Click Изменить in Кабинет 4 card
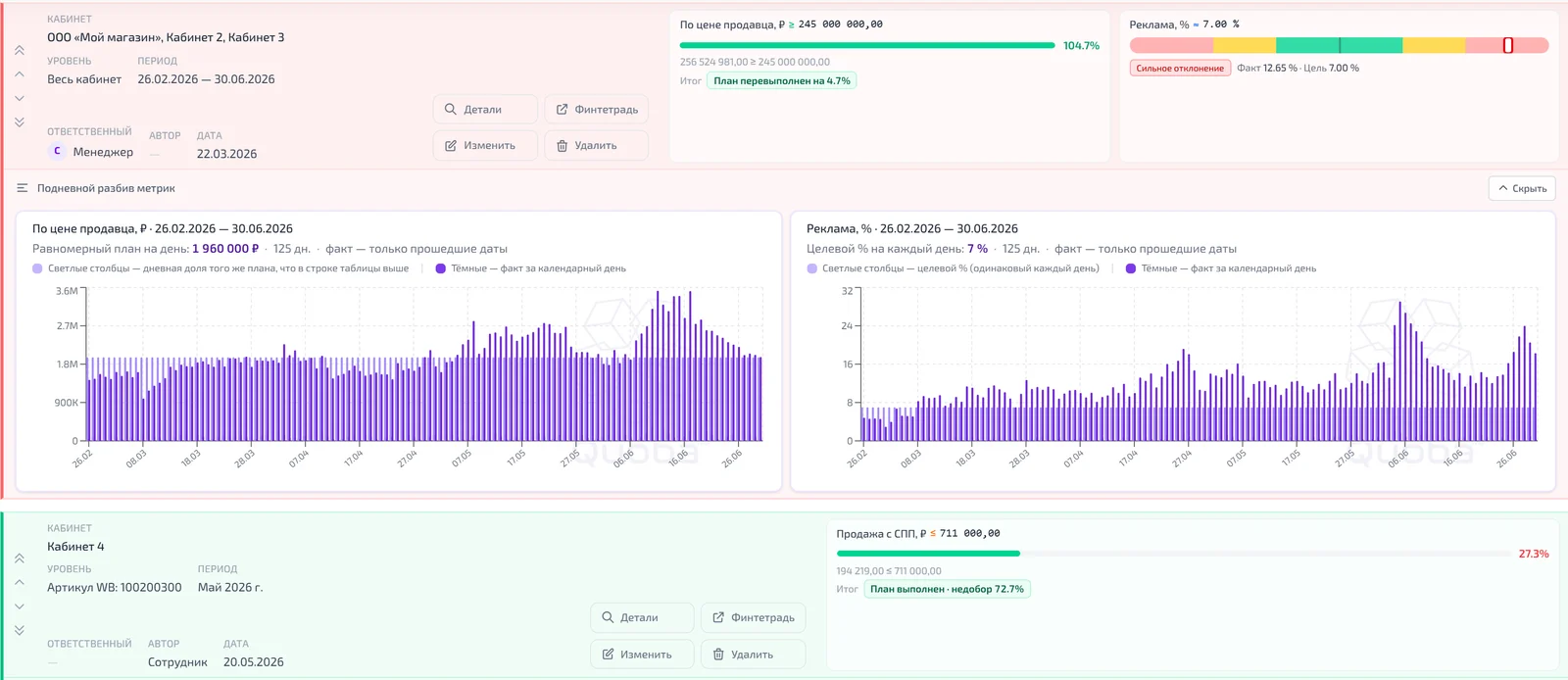This screenshot has height=680, width=1568. (x=642, y=655)
